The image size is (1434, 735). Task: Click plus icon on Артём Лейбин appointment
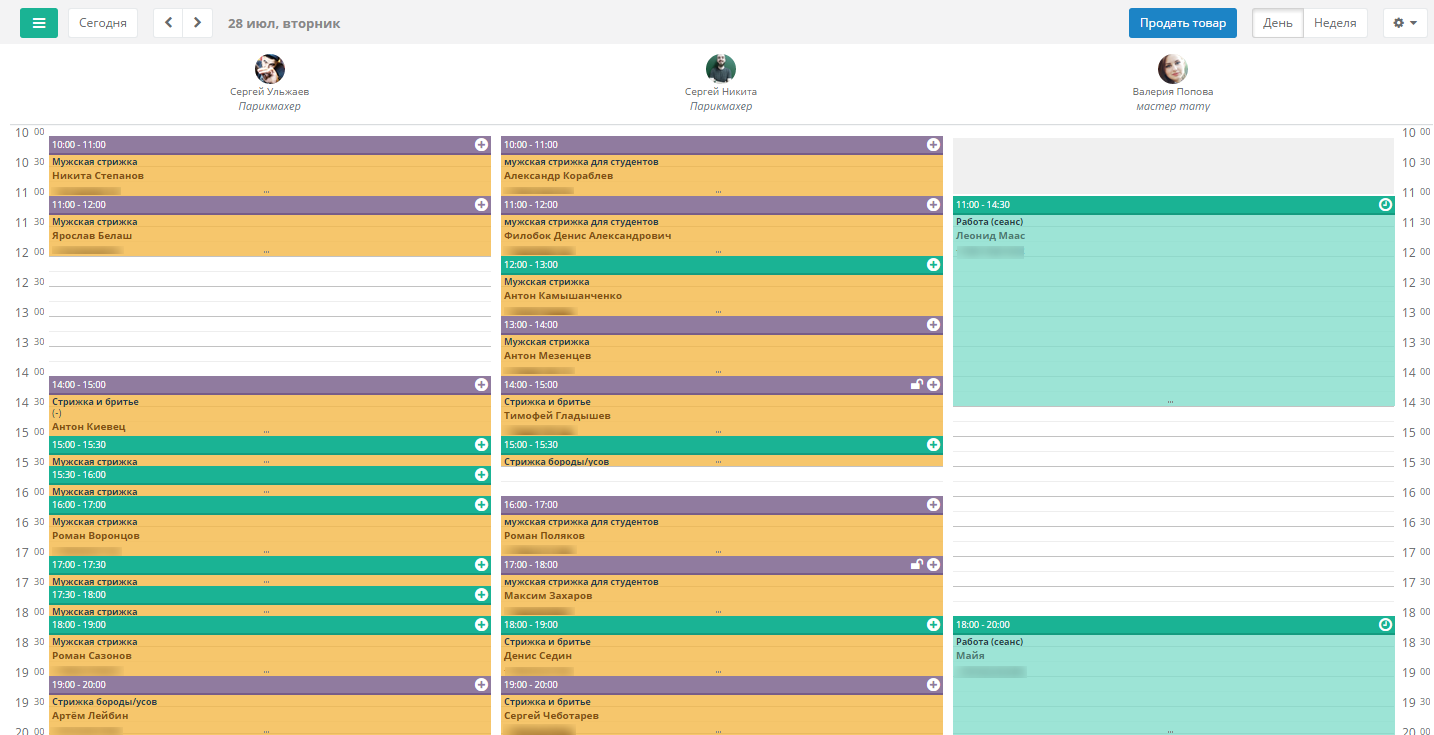click(x=481, y=685)
